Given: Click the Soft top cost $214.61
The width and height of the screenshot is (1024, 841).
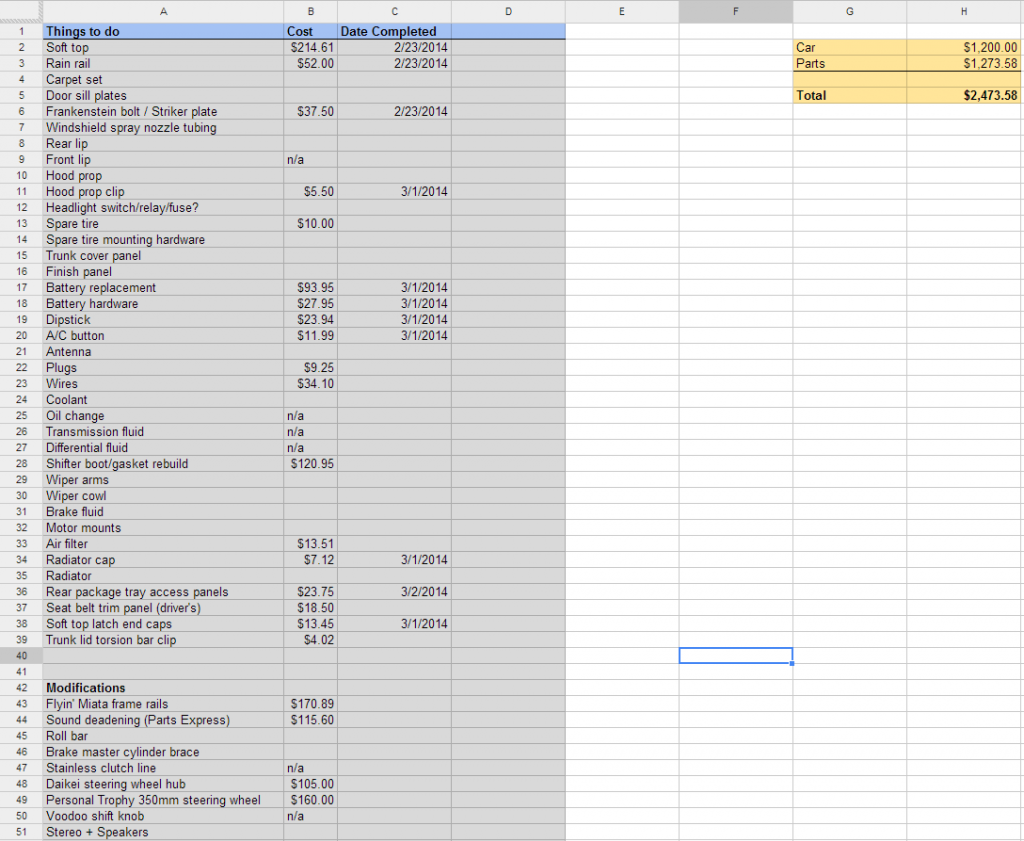Looking at the screenshot, I should pyautogui.click(x=310, y=47).
